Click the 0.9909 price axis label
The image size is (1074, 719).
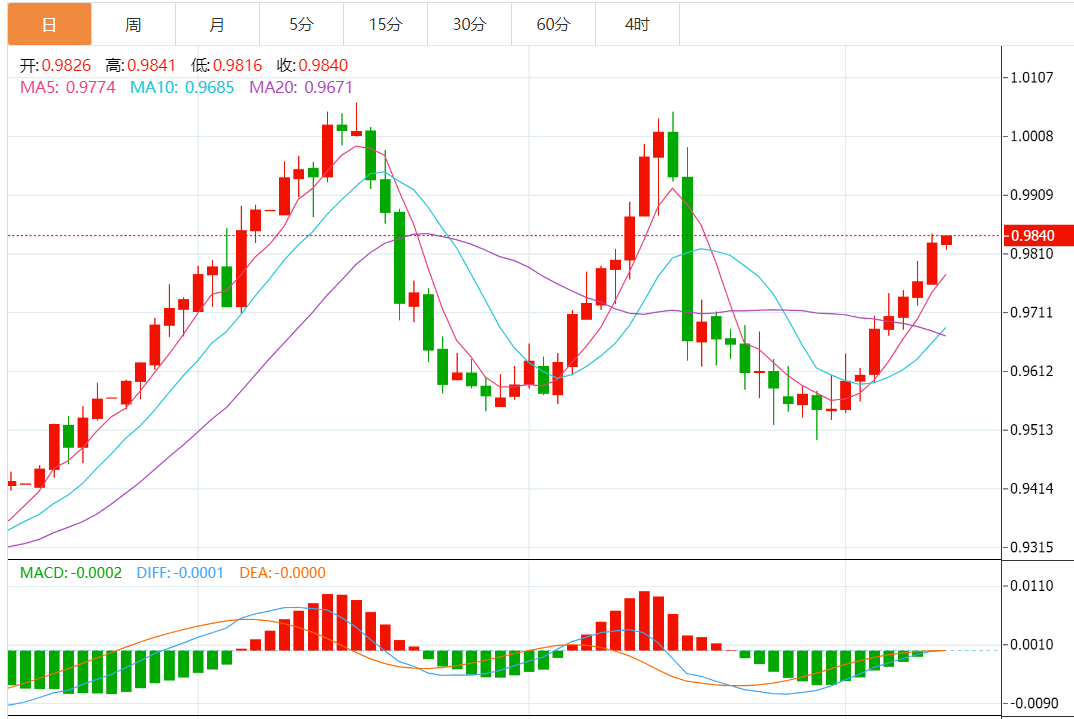(1032, 195)
